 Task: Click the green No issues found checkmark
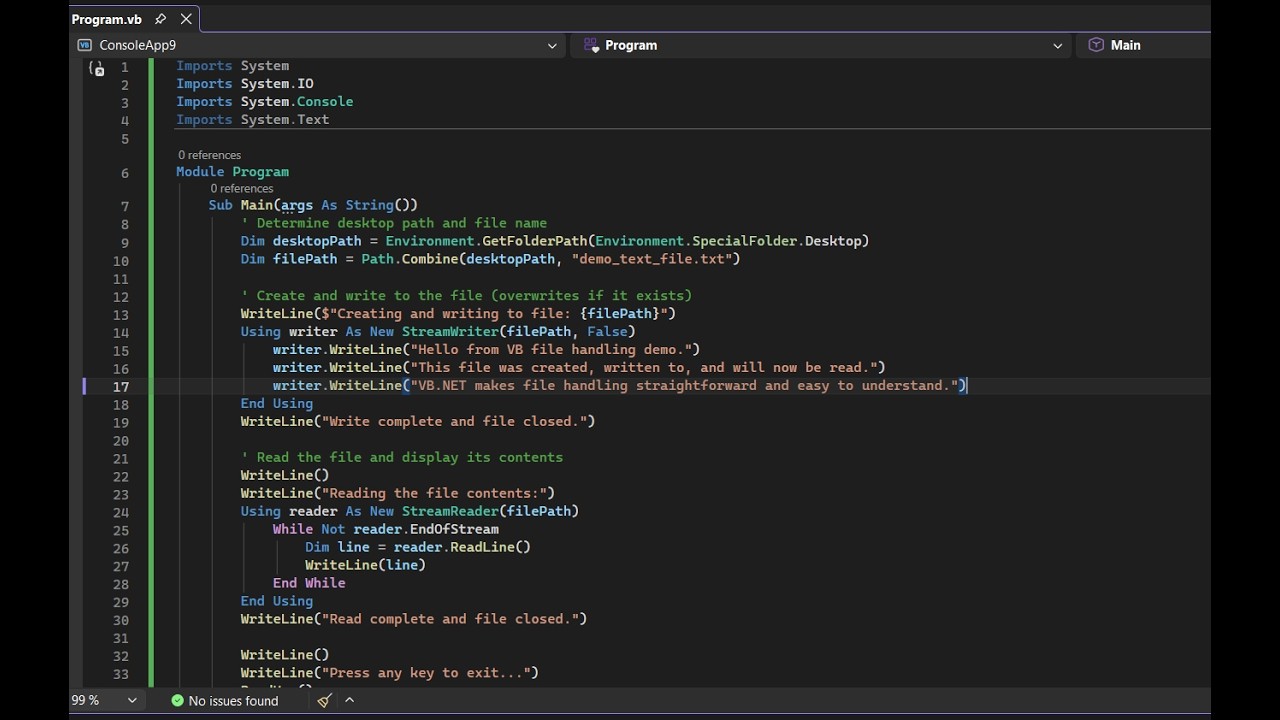pyautogui.click(x=178, y=701)
